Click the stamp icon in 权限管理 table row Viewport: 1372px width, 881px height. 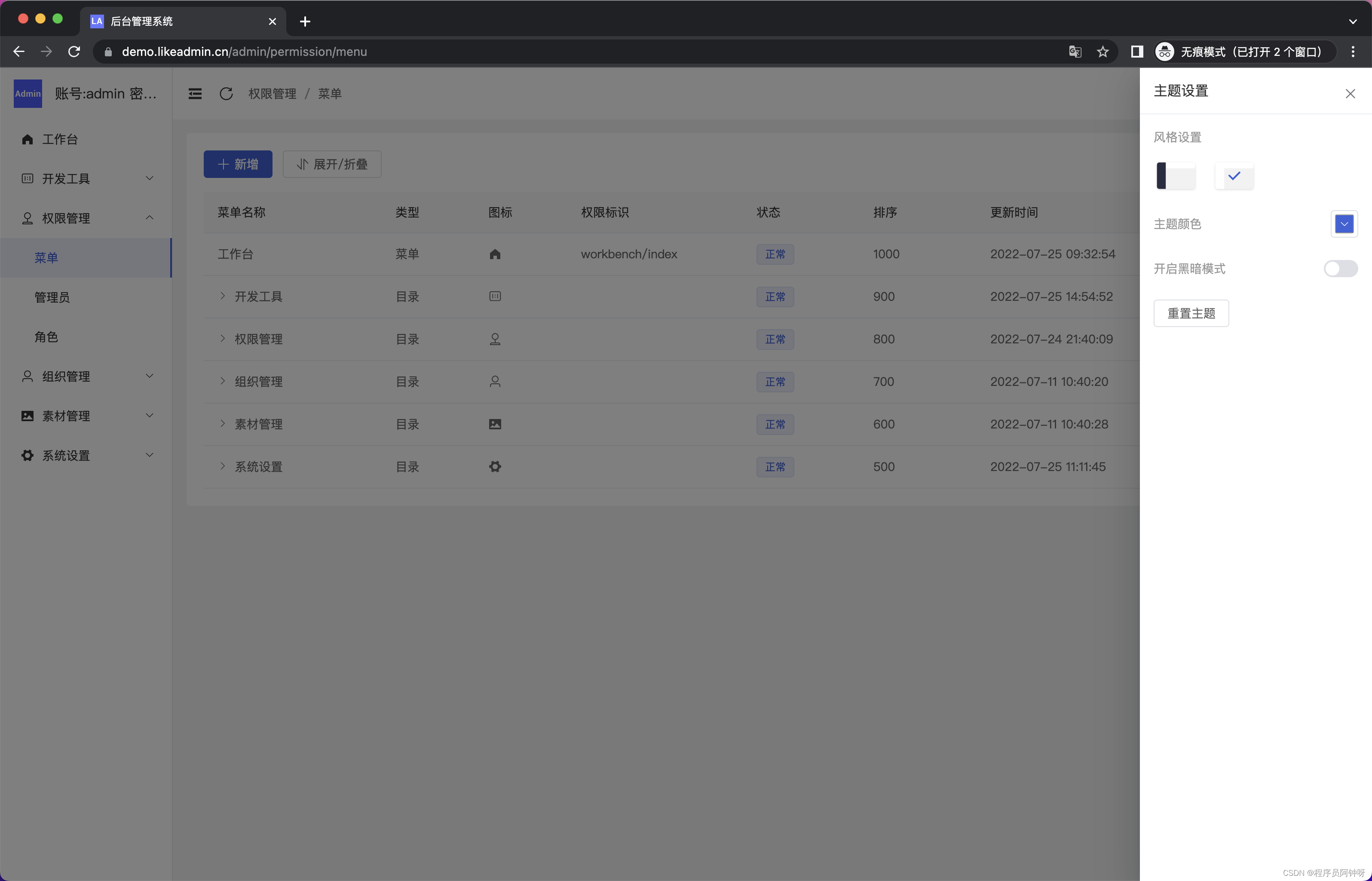(495, 339)
